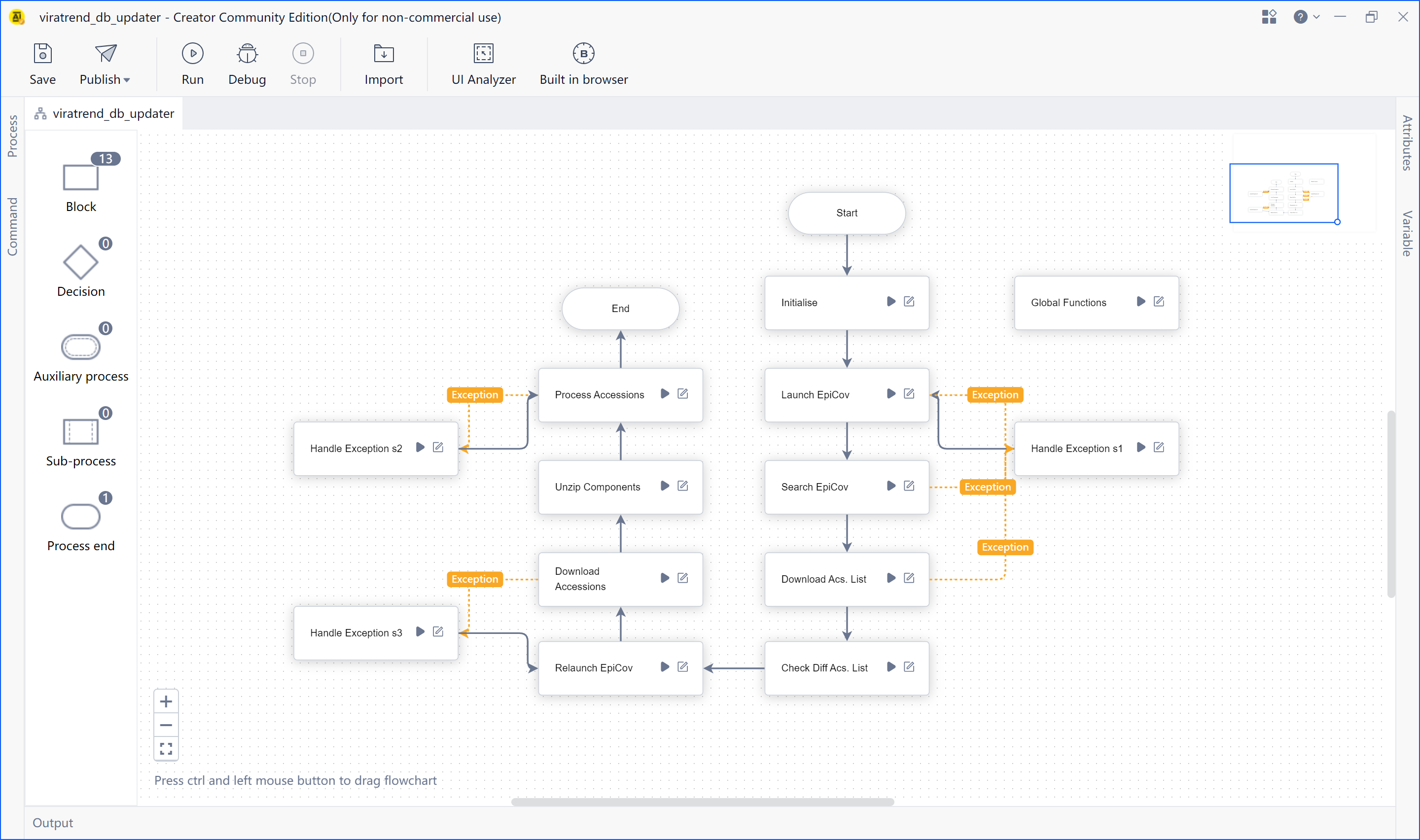Edit the Global Functions block
Viewport: 1420px width, 840px height.
tap(1159, 301)
